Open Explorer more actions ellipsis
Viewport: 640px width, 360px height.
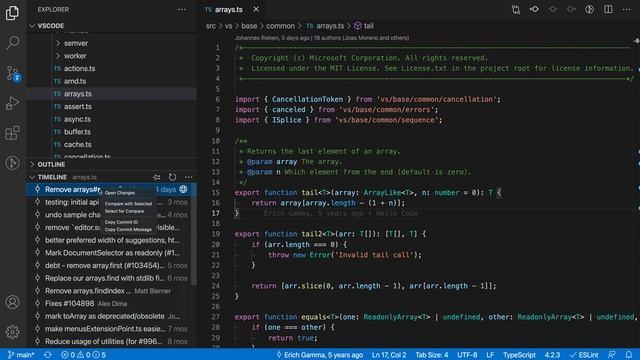(x=182, y=9)
